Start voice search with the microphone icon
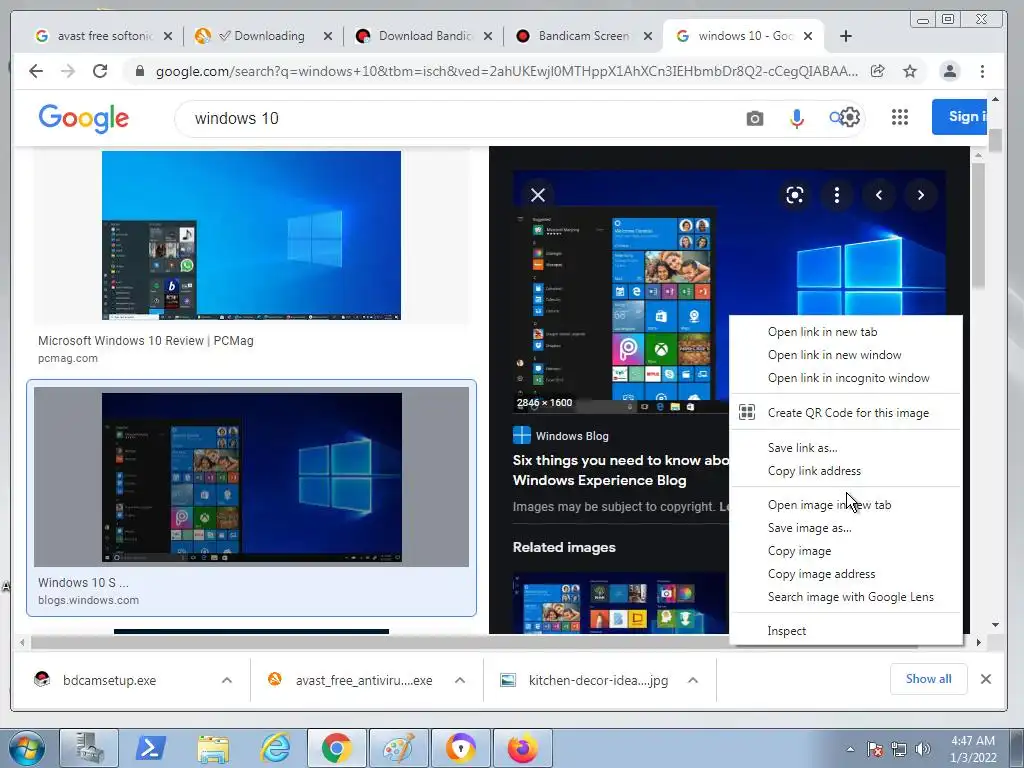Screen dimensions: 1024x768 (x=796, y=118)
